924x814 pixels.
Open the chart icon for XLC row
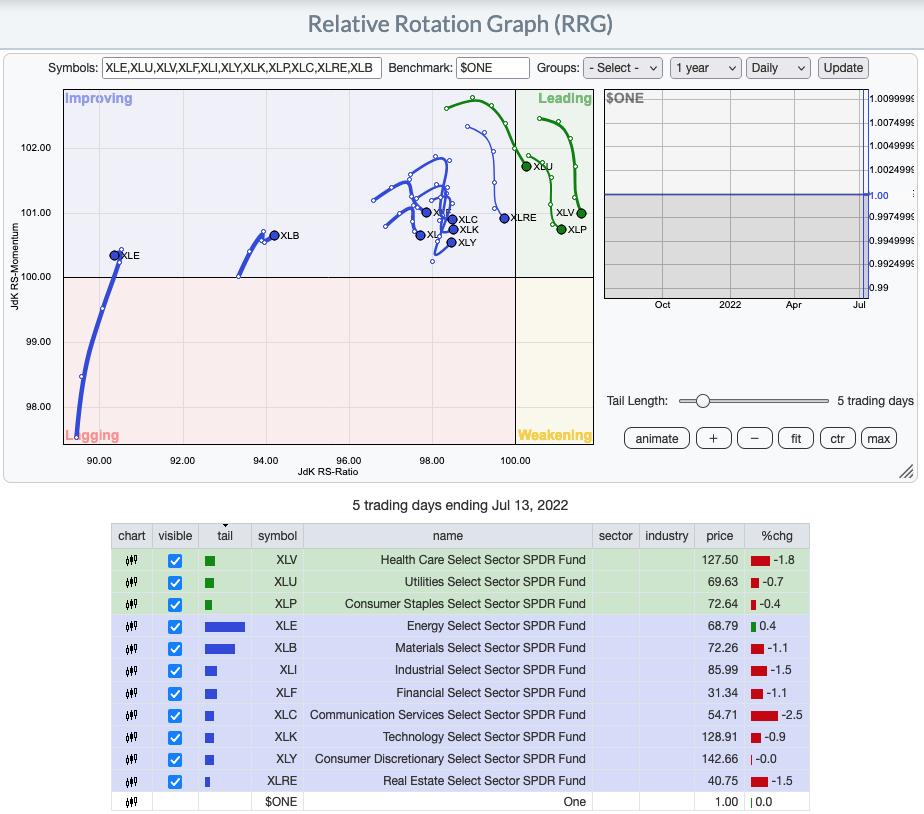point(131,715)
